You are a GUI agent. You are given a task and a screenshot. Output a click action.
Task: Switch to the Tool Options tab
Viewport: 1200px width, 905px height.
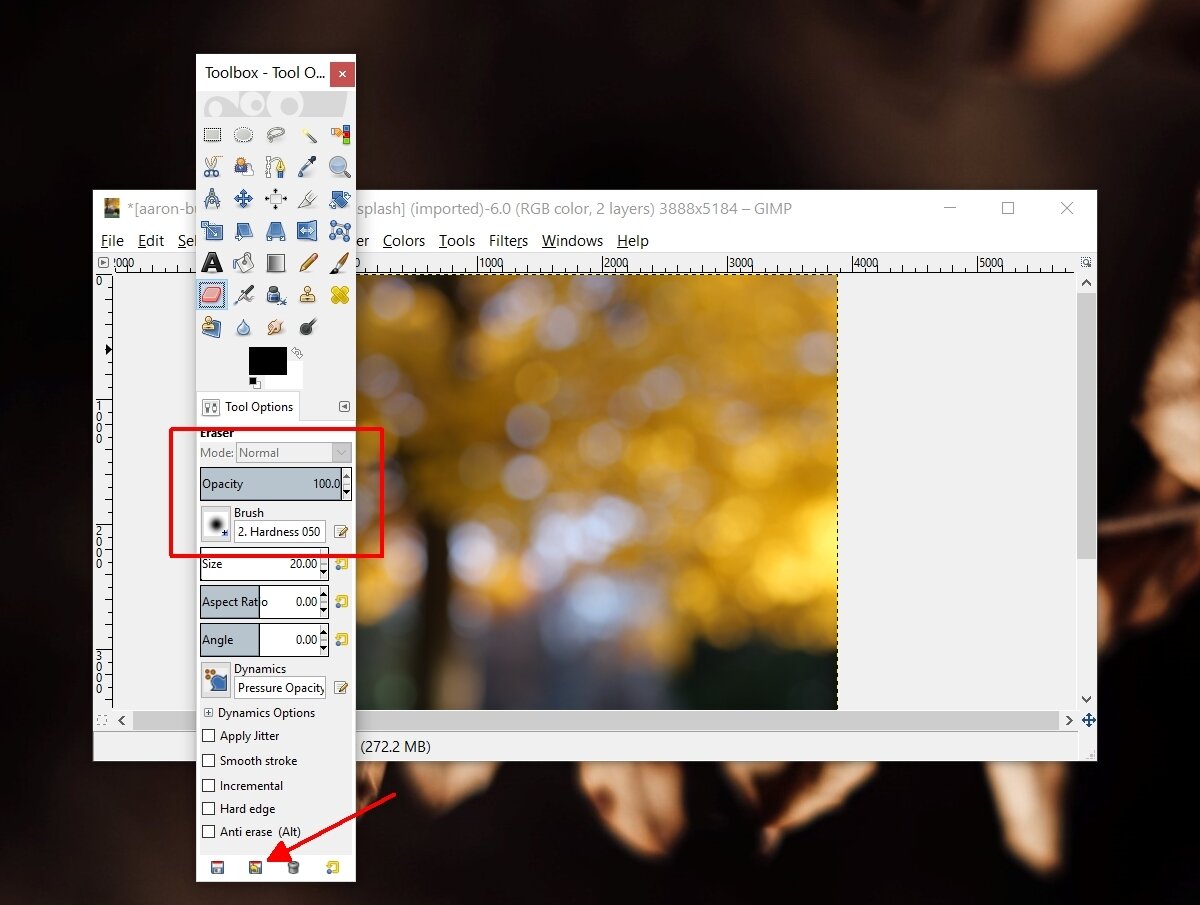[x=247, y=406]
